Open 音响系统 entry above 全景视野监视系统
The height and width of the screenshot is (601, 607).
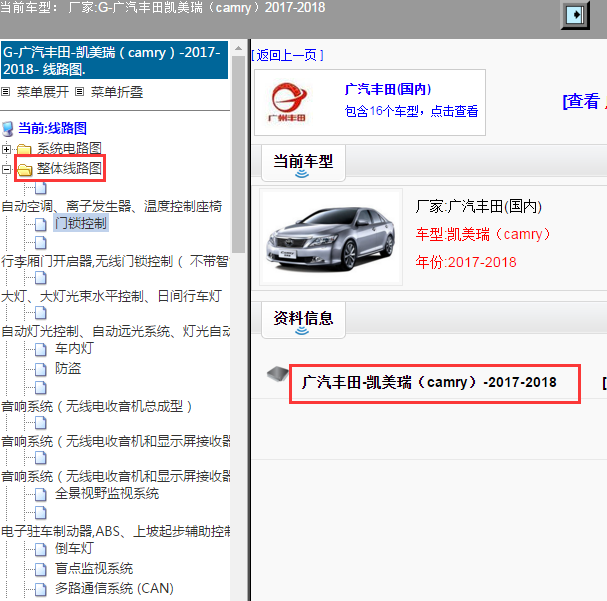pyautogui.click(x=115, y=476)
